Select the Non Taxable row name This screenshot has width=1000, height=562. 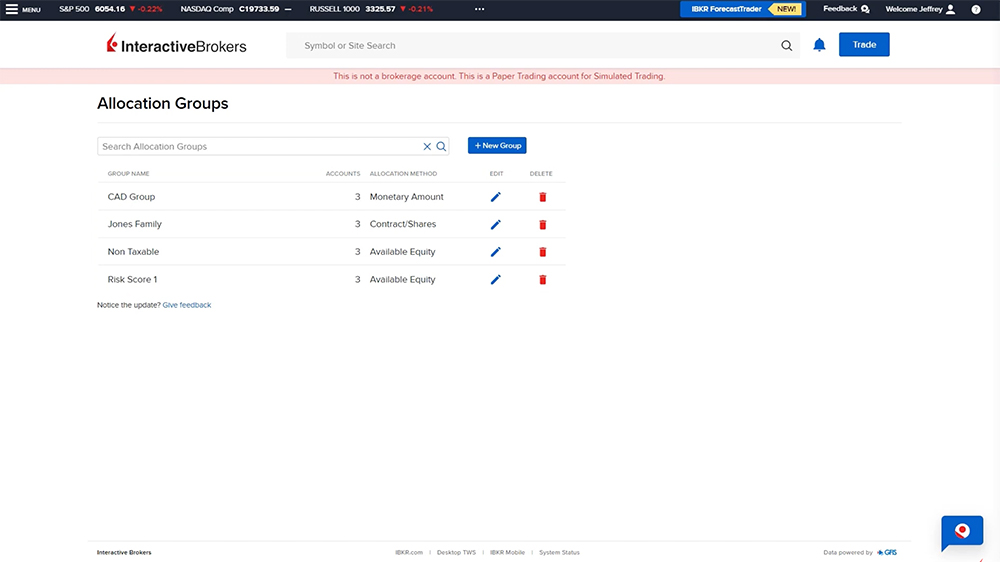(133, 251)
